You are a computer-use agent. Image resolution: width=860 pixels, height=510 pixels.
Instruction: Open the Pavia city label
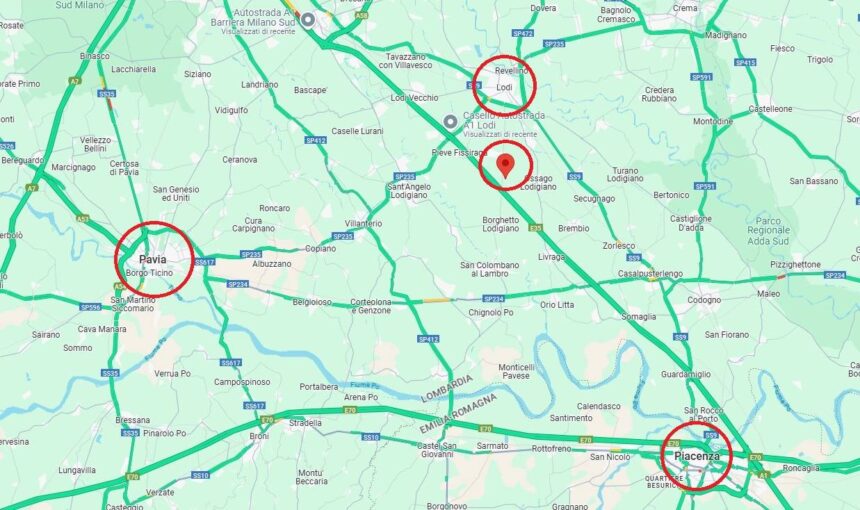click(x=152, y=259)
